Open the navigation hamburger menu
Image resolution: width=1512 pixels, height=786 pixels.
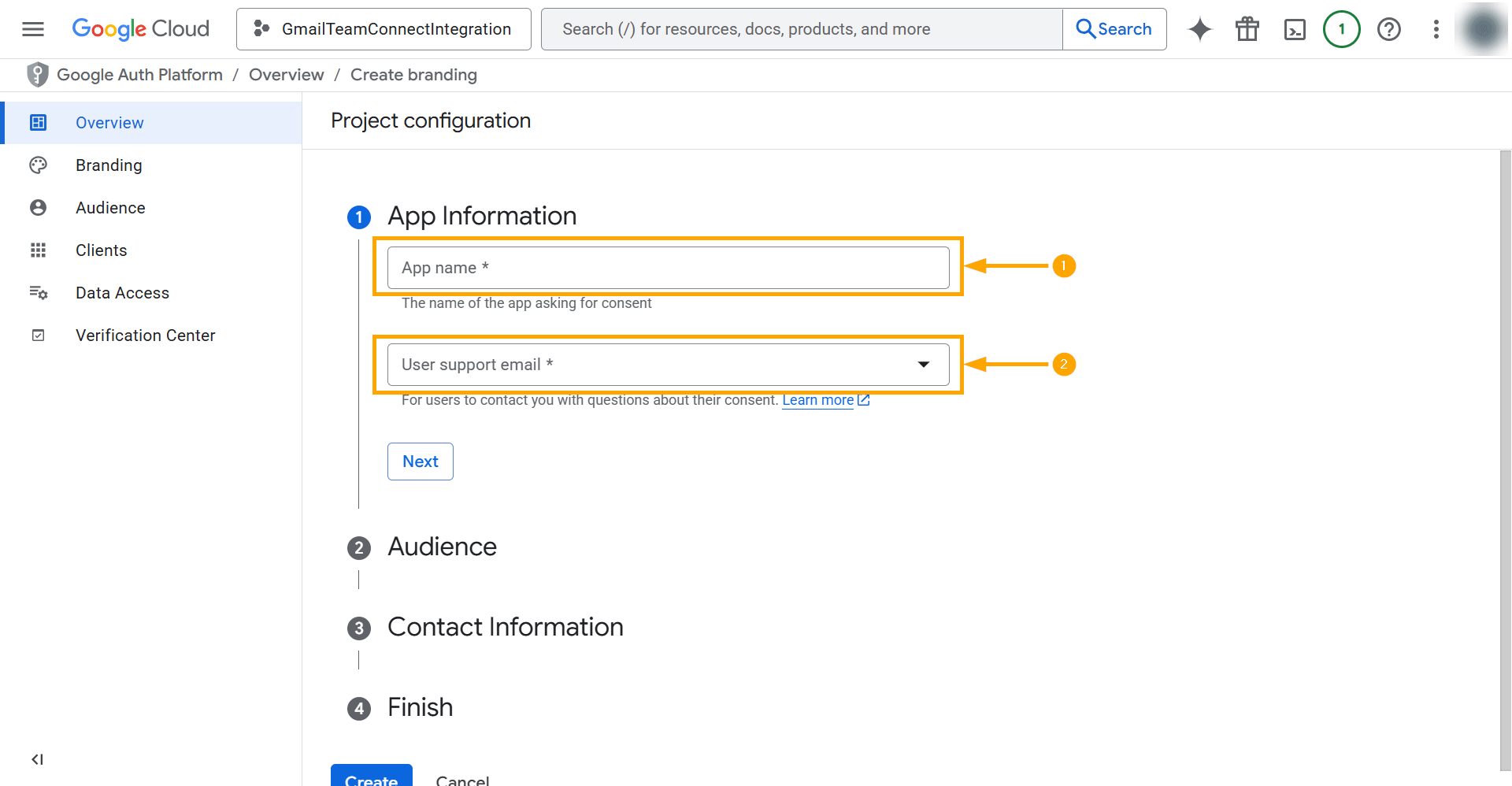(32, 29)
